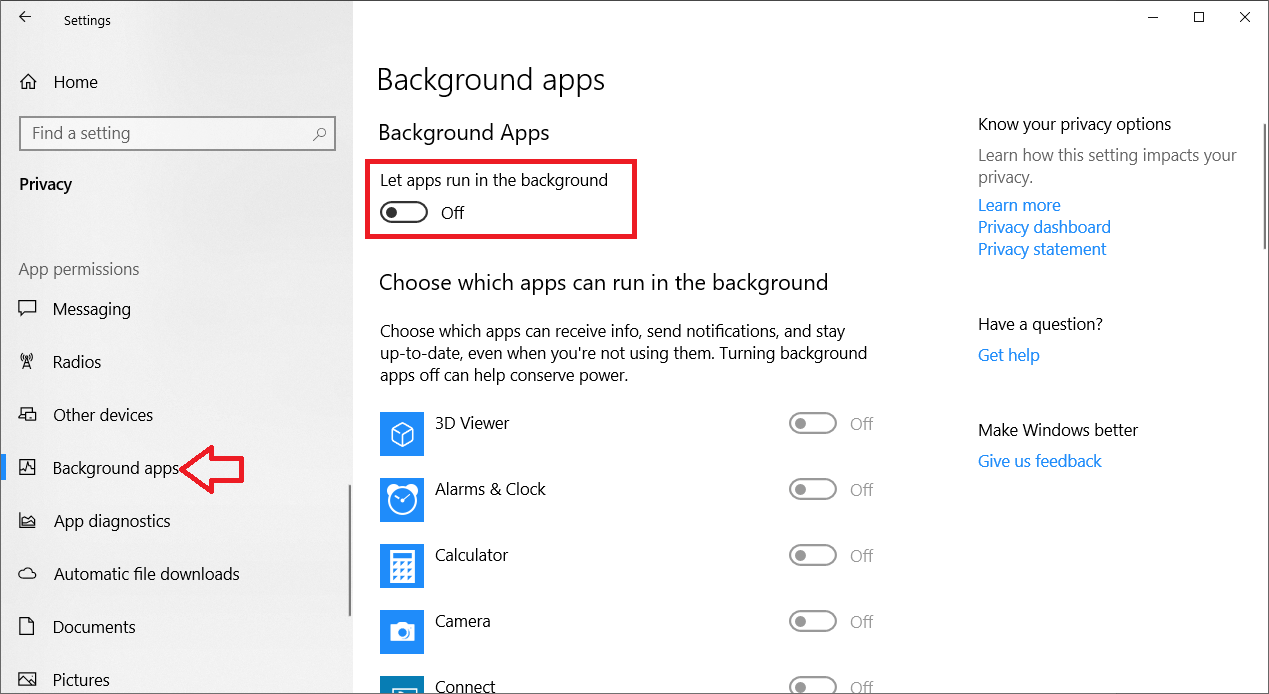Click the Calculator app icon

(x=402, y=565)
